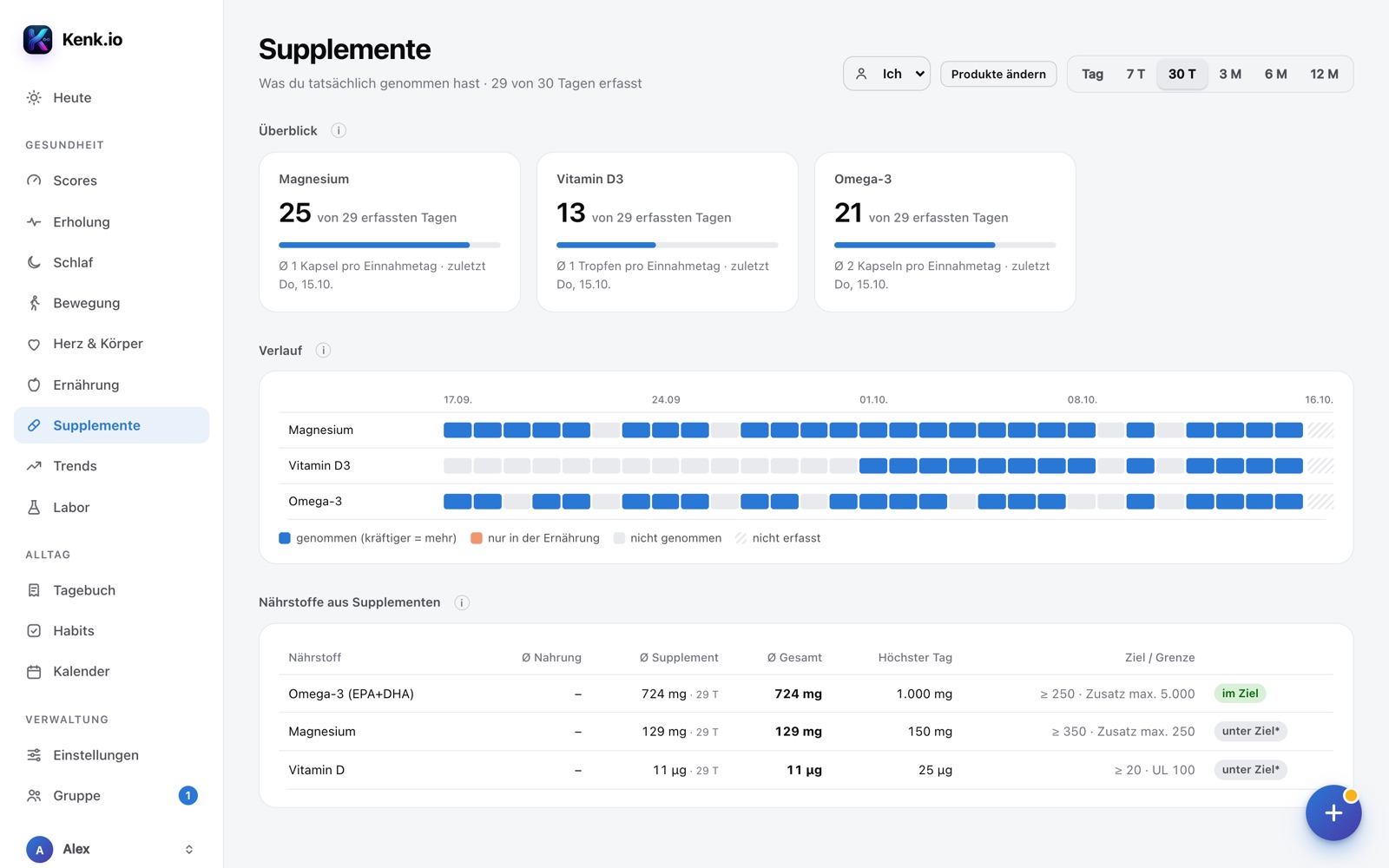The height and width of the screenshot is (868, 1389).
Task: Open Kalender via its calendar icon
Action: click(x=34, y=672)
